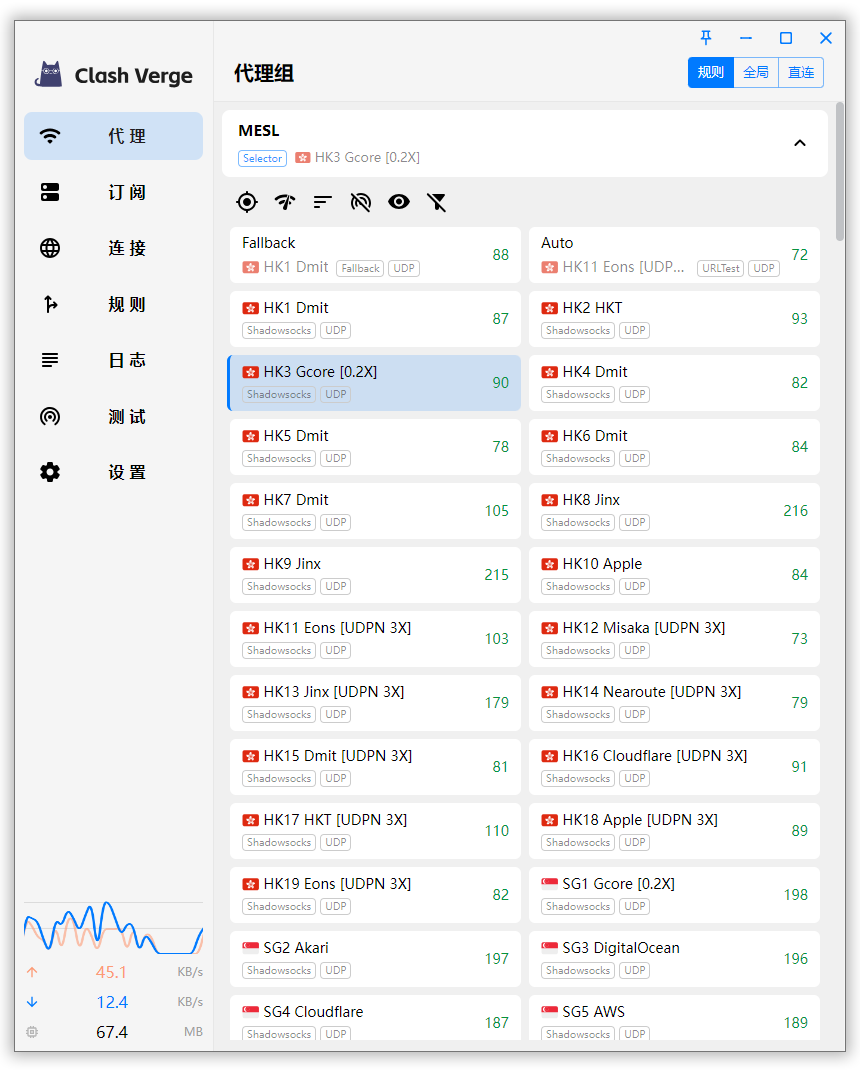
Task: Click the download arrow traffic icon
Action: click(x=32, y=1002)
